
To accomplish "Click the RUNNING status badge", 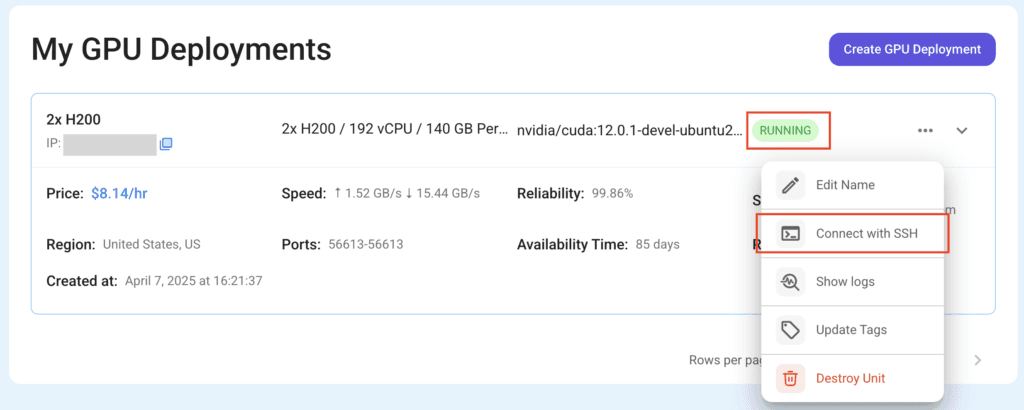I will 785,130.
